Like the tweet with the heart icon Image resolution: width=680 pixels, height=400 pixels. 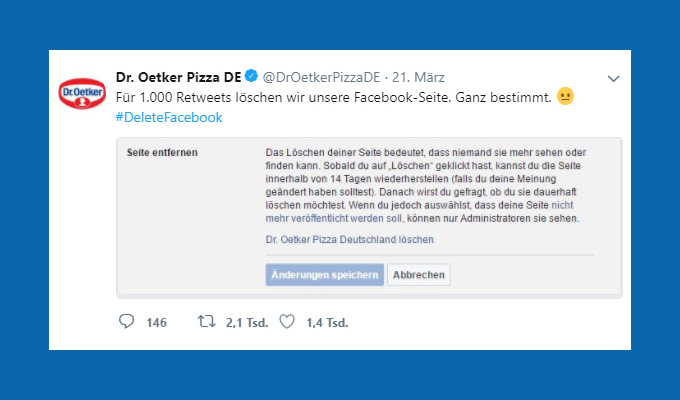pyautogui.click(x=287, y=322)
